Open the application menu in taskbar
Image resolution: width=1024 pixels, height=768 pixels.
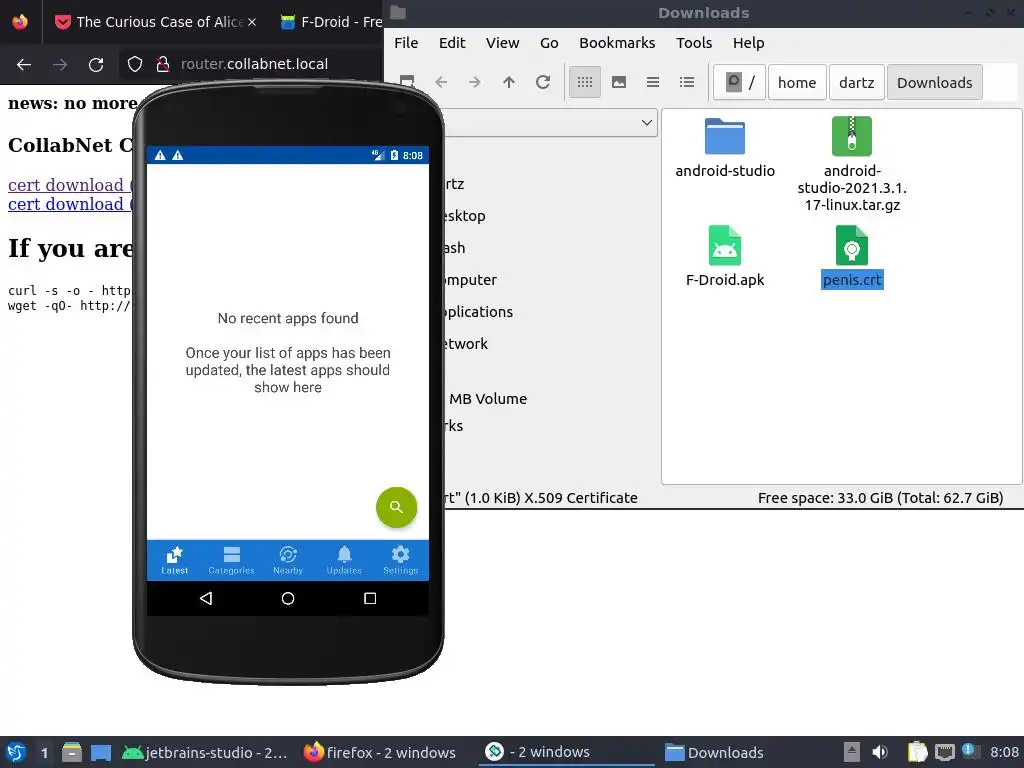(16, 752)
